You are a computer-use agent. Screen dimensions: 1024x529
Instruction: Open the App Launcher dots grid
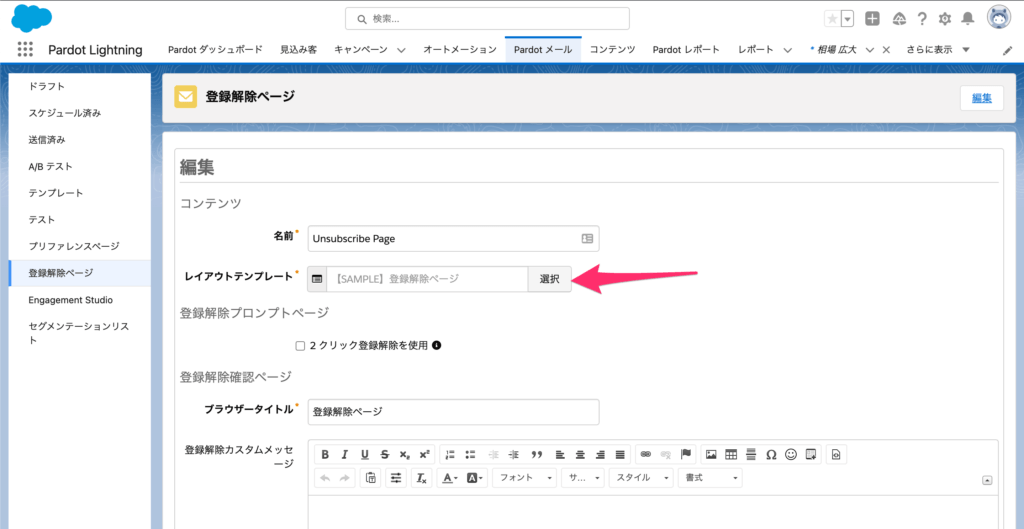[x=25, y=50]
